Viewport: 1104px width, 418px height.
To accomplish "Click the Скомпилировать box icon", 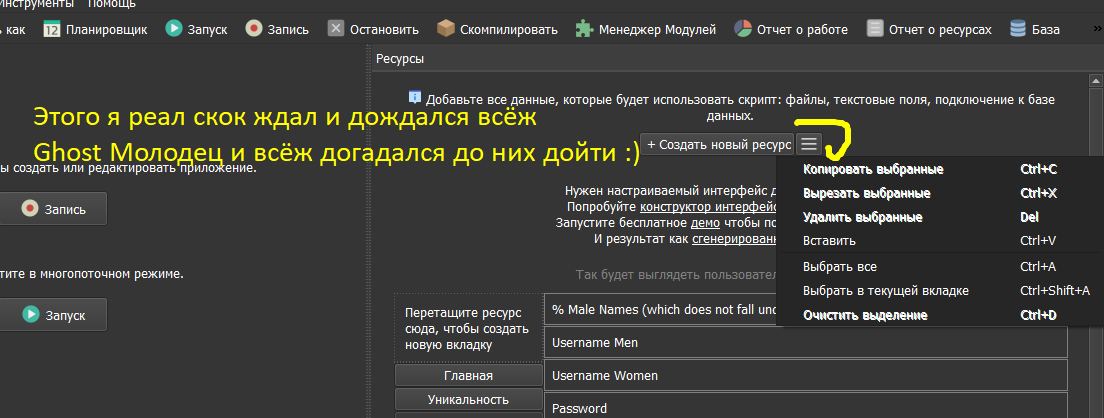I will coord(446,29).
